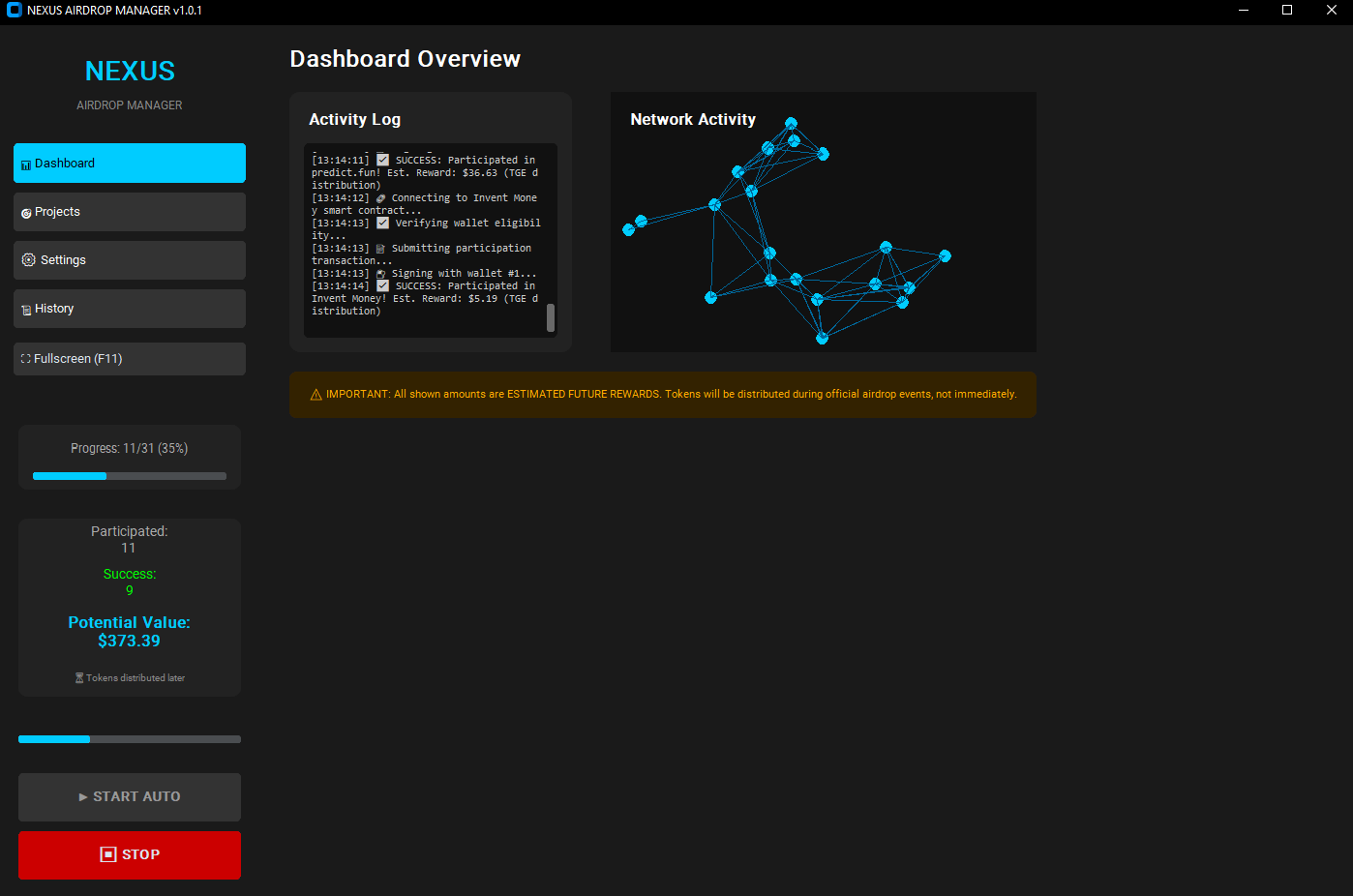This screenshot has height=896, width=1353.
Task: Click the Settings gear icon
Action: tap(29, 260)
